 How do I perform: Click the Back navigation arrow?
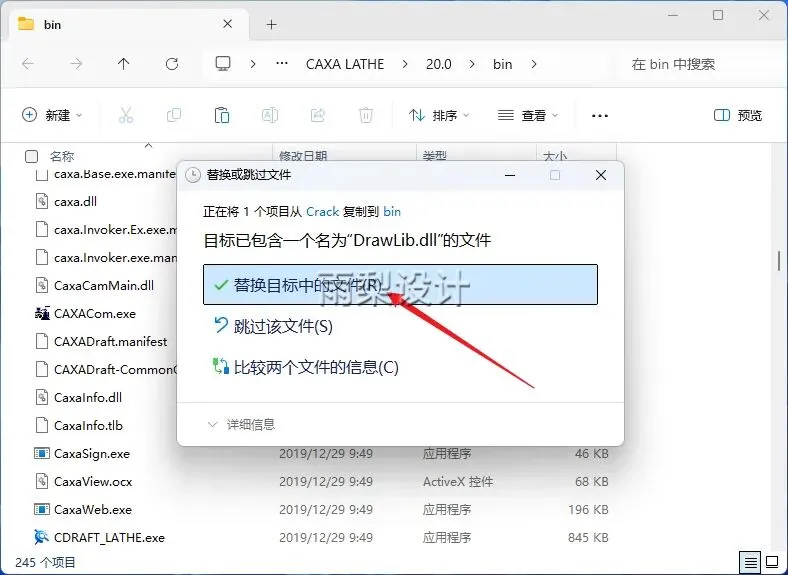(x=28, y=64)
